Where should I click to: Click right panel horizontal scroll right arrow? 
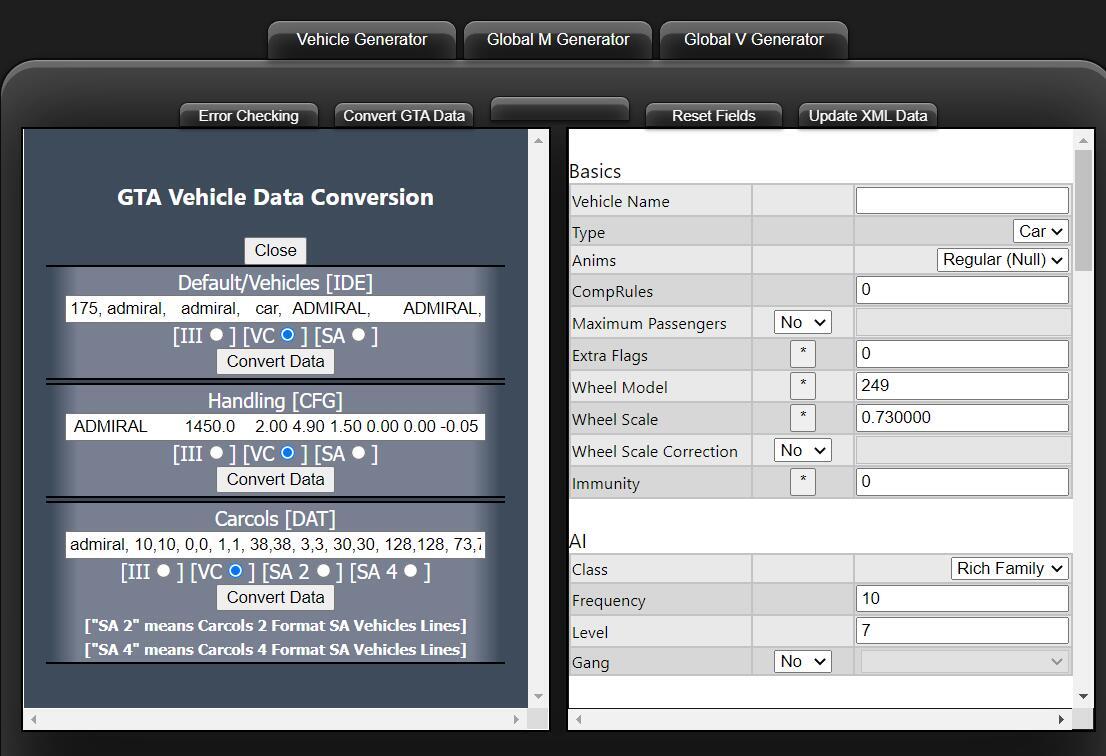(x=1062, y=719)
